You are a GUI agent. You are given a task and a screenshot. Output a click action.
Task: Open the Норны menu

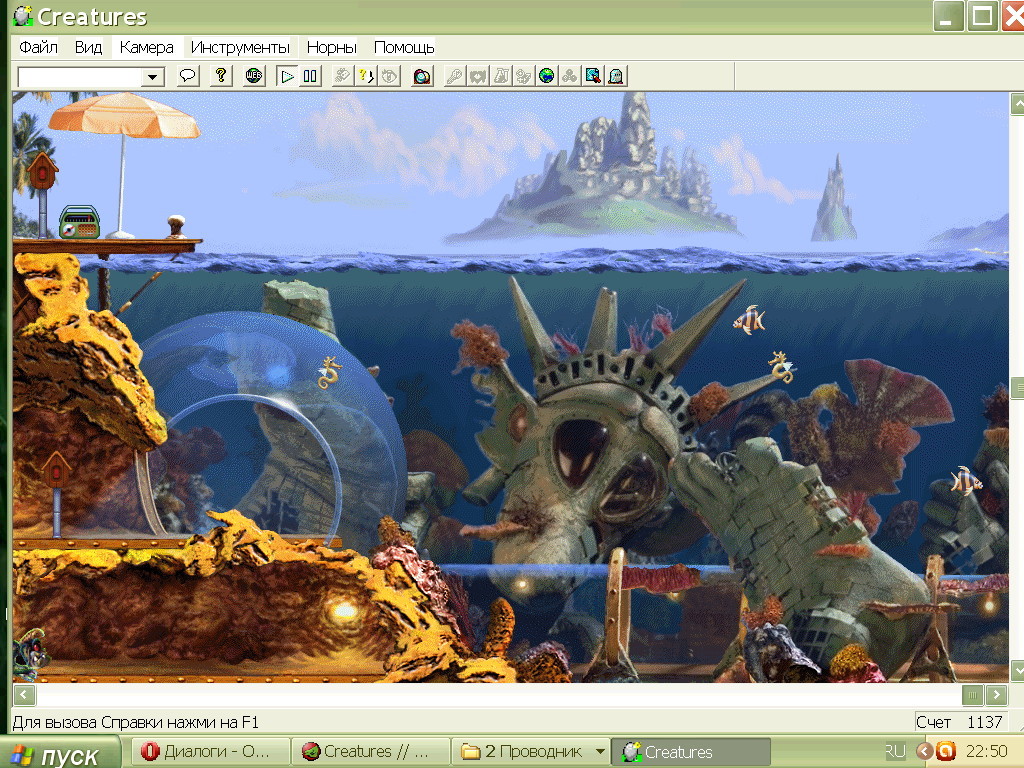pyautogui.click(x=331, y=48)
